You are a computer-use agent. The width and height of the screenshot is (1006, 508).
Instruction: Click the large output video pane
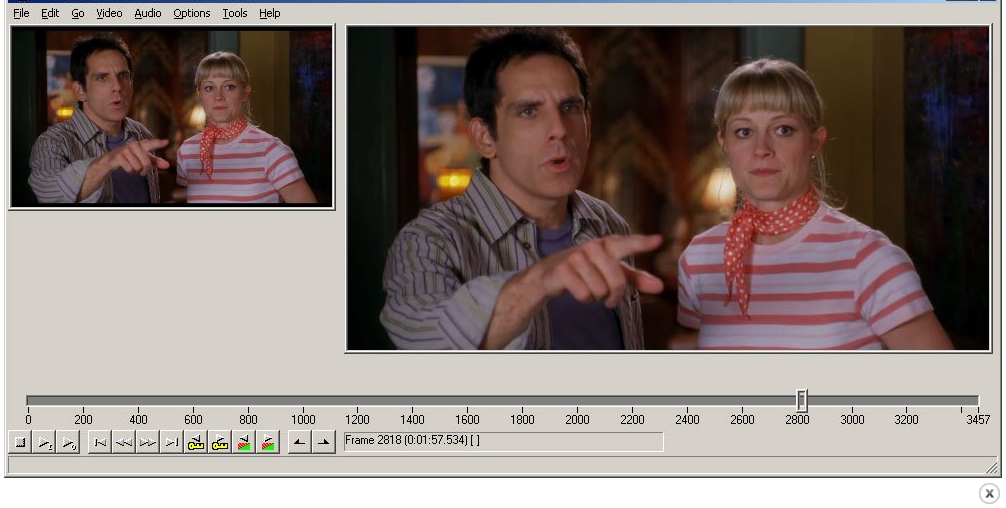668,189
